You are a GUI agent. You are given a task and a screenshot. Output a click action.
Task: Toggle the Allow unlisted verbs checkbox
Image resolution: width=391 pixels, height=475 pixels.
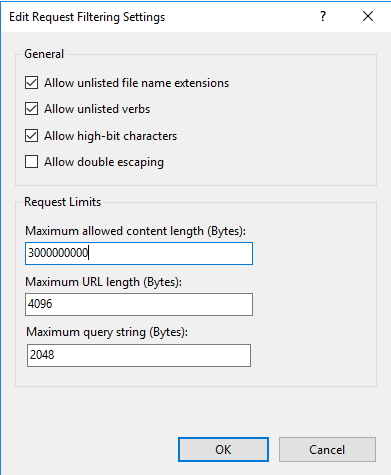tap(31, 109)
